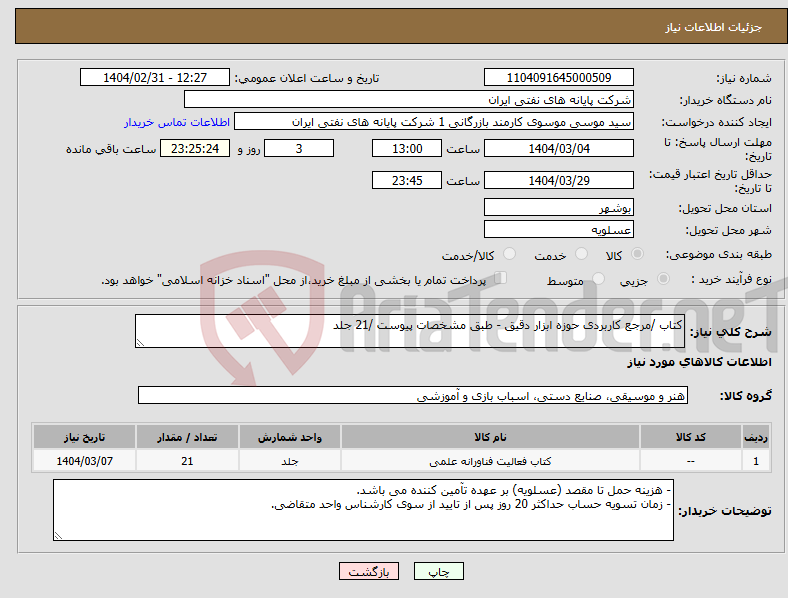Click the توضیحات خریدار notes textarea
788x598 pixels.
click(x=363, y=510)
